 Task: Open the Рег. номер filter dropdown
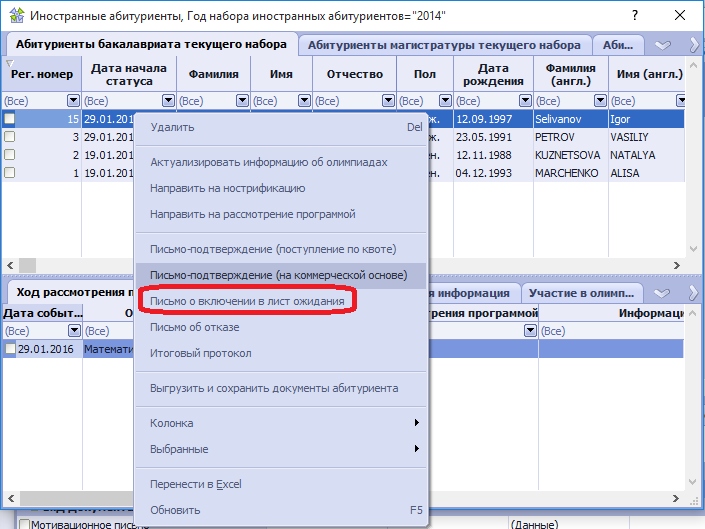coord(73,101)
